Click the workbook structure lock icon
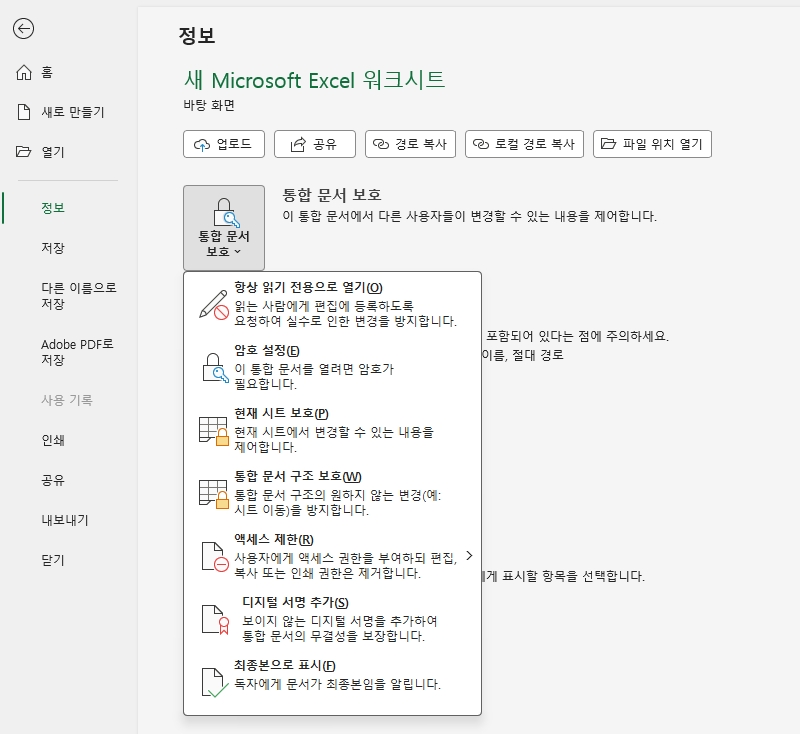800x734 pixels. pos(214,494)
